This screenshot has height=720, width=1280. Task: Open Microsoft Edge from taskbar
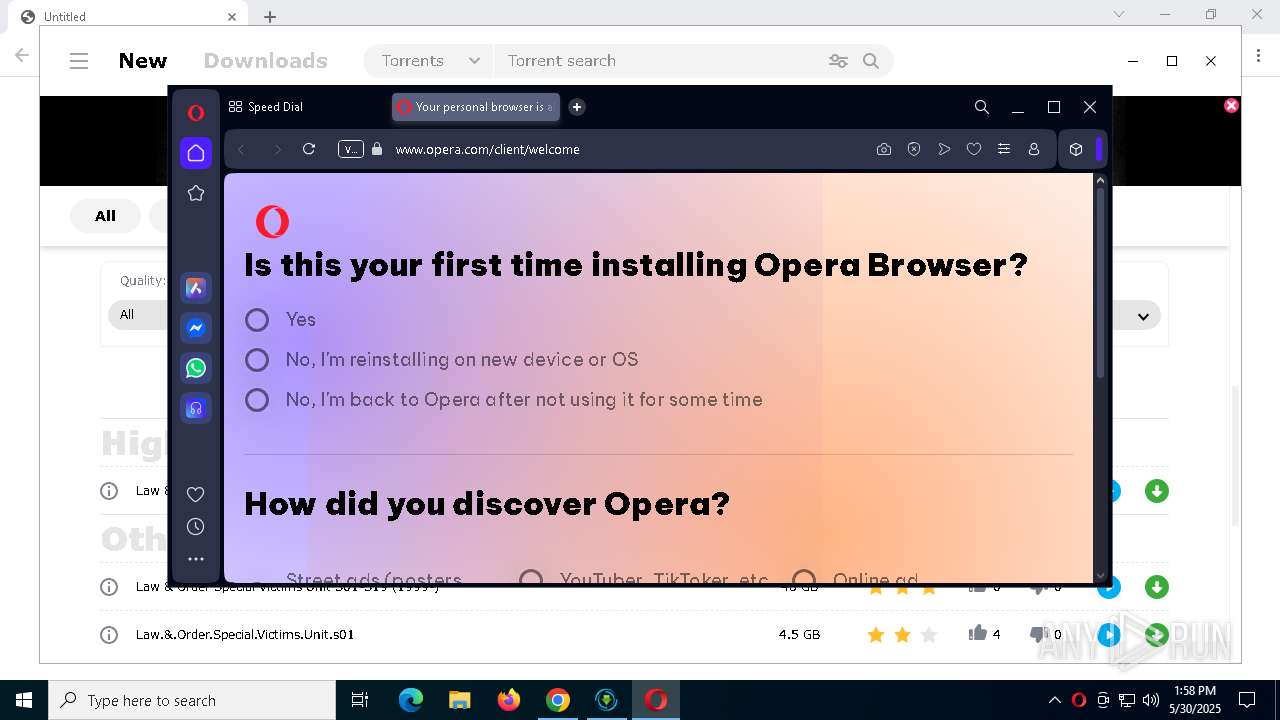[411, 700]
